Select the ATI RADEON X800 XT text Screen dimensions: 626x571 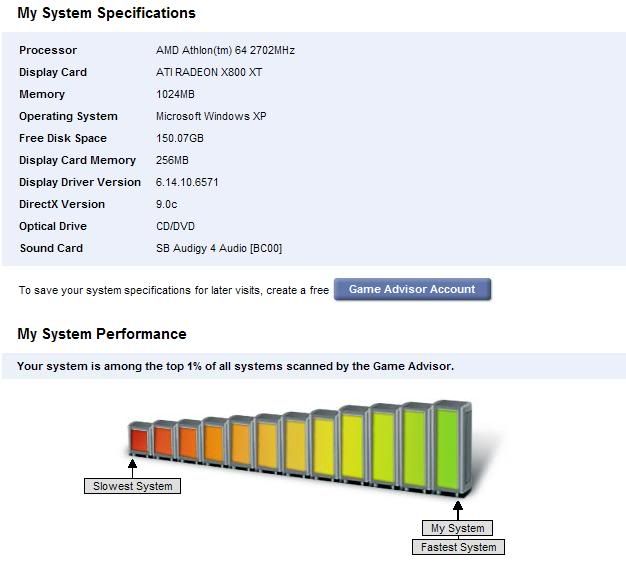tap(209, 72)
